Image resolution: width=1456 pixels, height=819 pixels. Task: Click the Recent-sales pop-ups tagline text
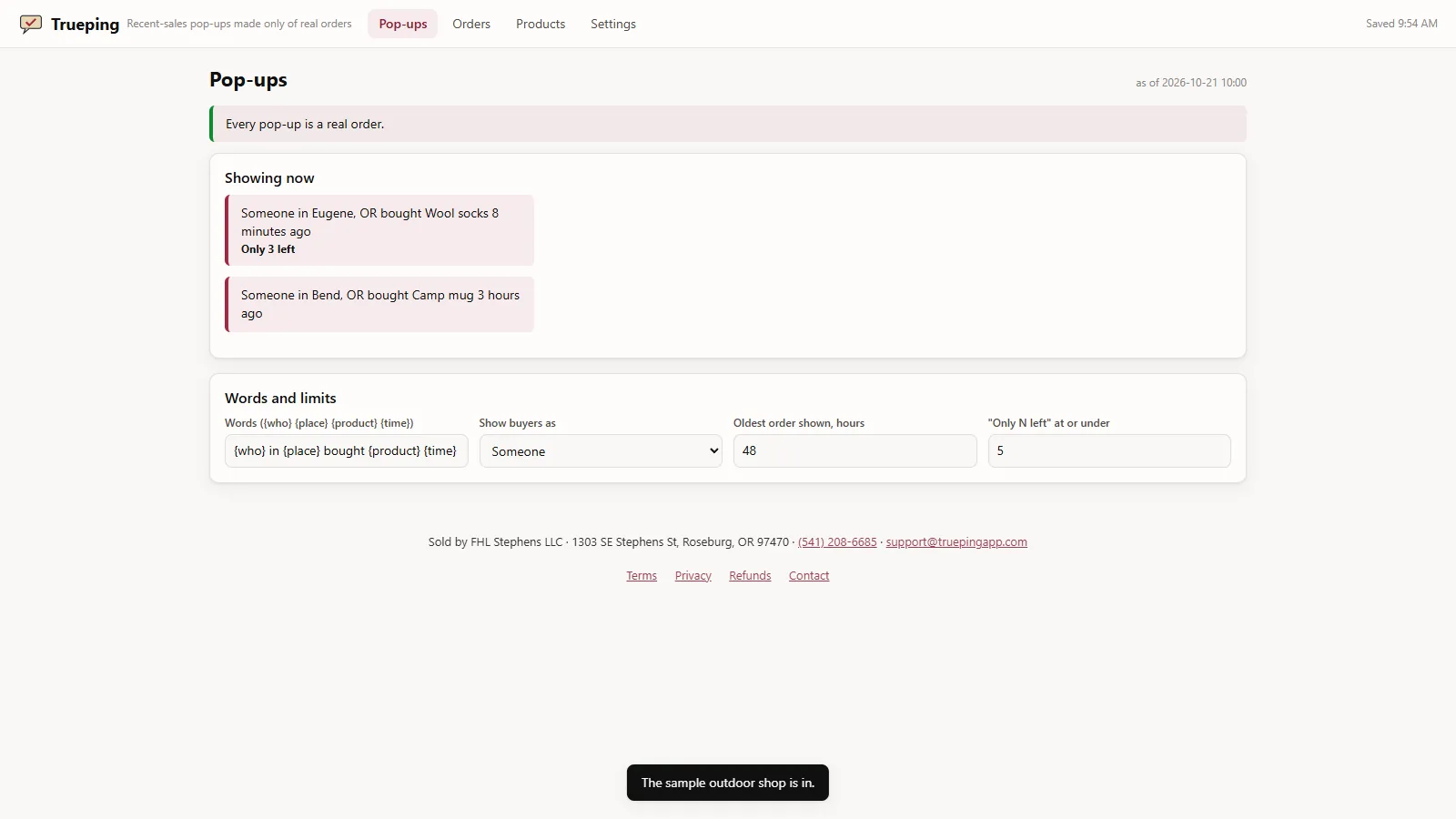(x=239, y=24)
